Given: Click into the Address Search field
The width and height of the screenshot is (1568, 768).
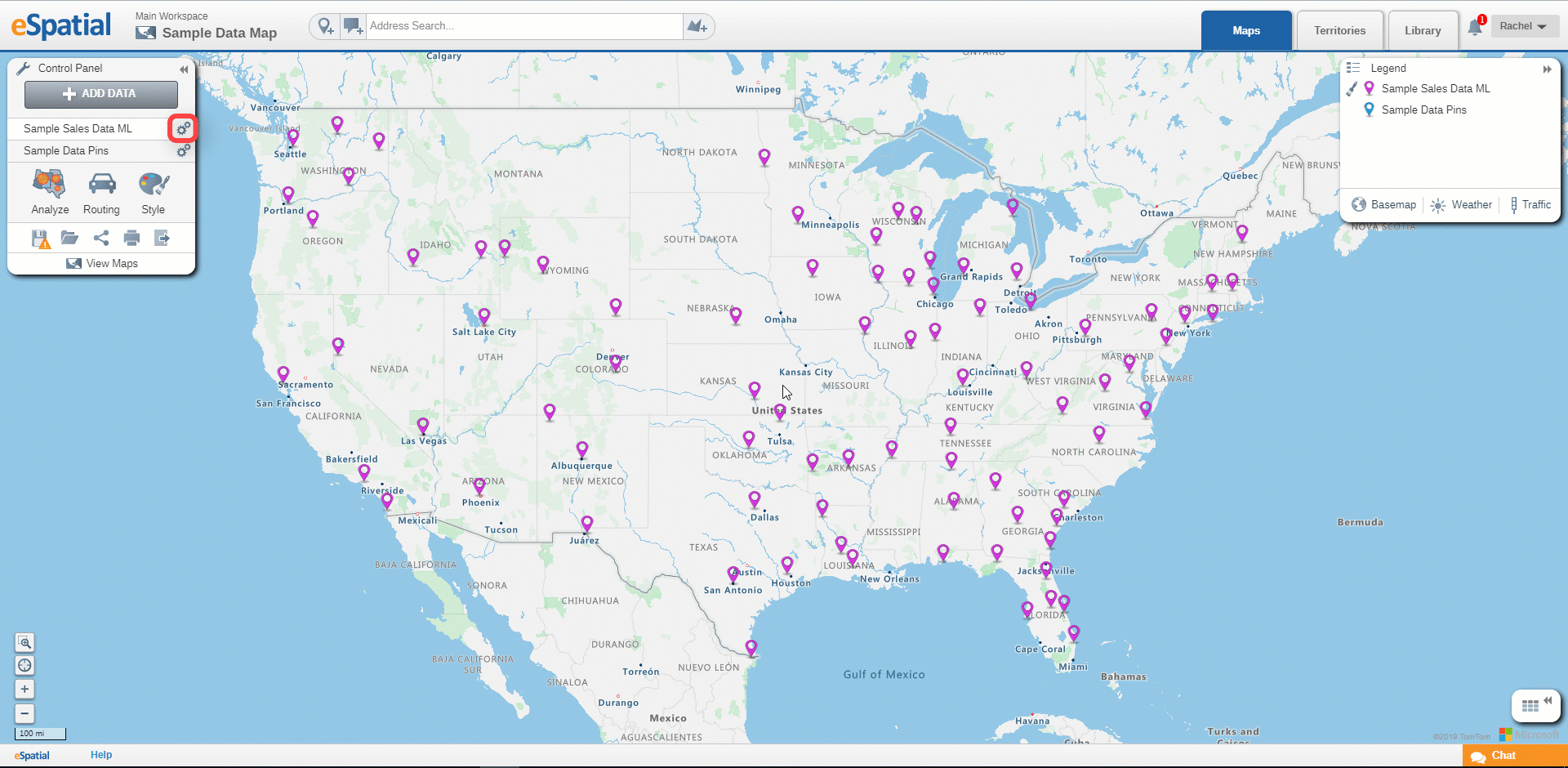Looking at the screenshot, I should tap(524, 26).
